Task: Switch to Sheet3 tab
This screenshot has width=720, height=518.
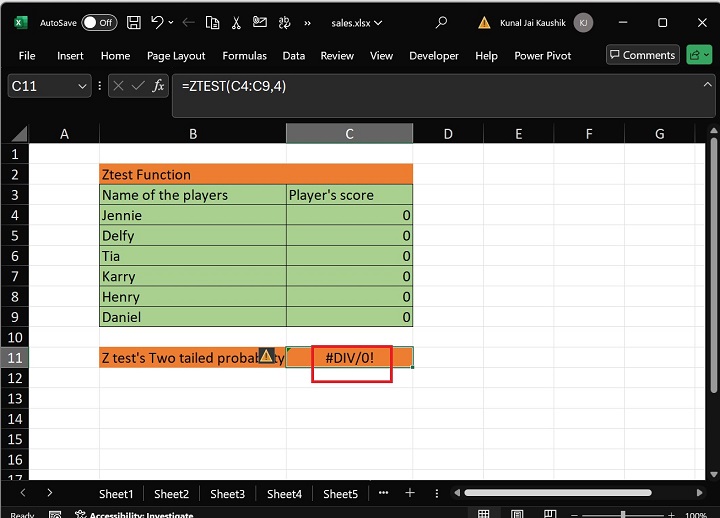Action: click(x=227, y=494)
